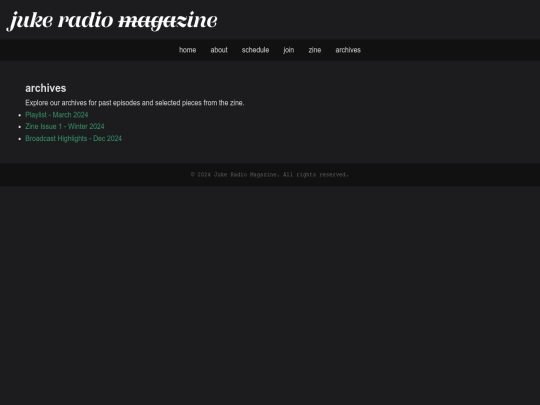This screenshot has width=540, height=405.
Task: Open Broadcast Highlights - Dec 2024 link
Action: click(73, 139)
